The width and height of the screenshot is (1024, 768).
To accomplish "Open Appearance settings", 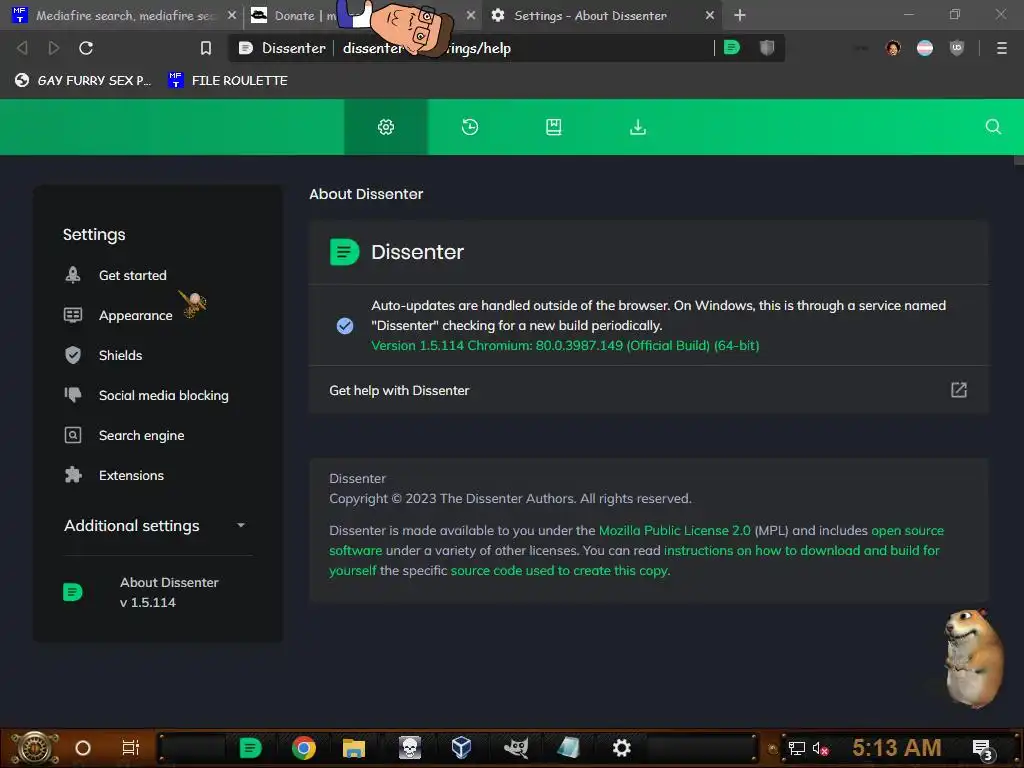I will pyautogui.click(x=135, y=315).
